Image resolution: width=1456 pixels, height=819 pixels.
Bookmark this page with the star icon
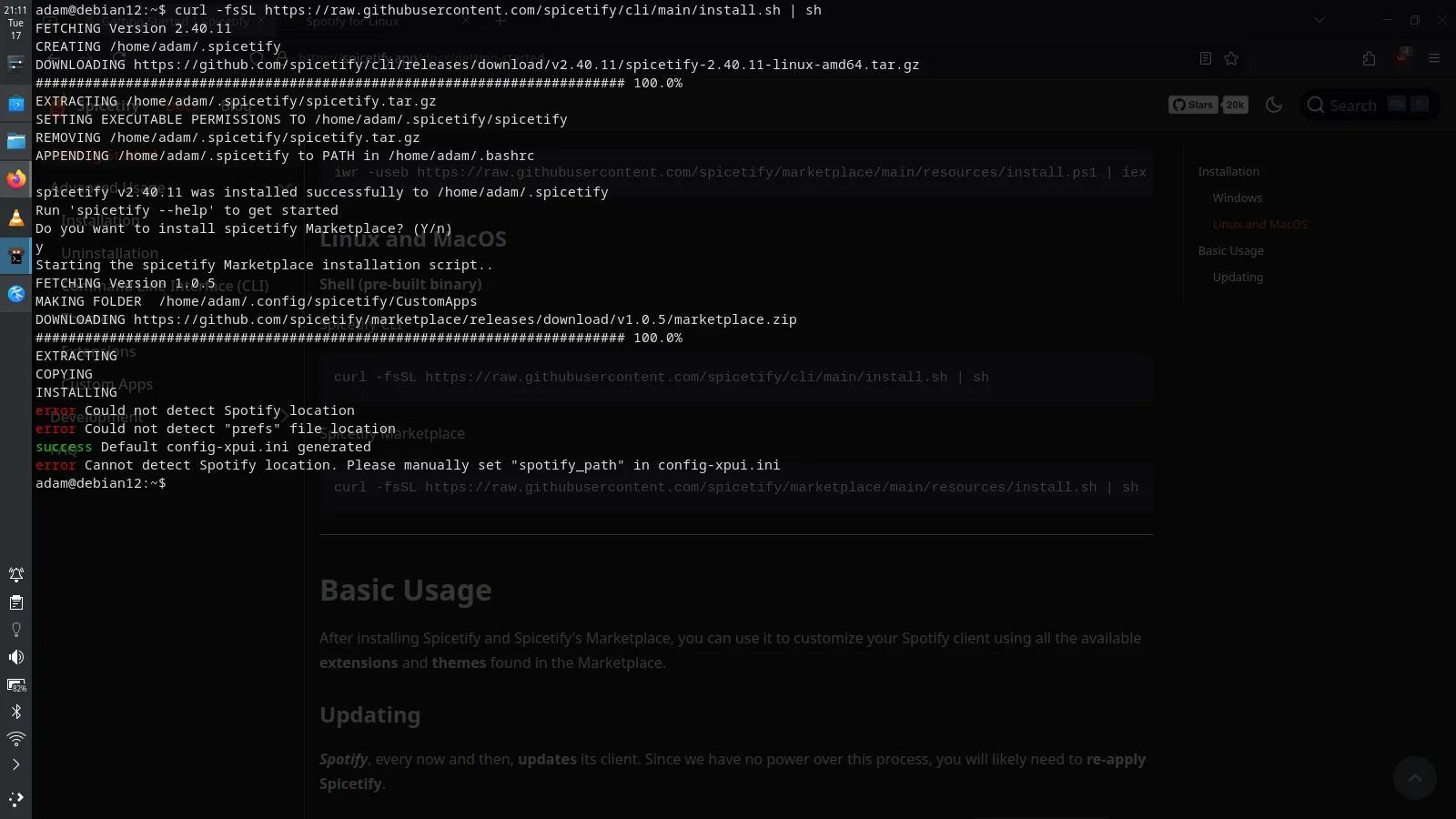pos(1231,58)
